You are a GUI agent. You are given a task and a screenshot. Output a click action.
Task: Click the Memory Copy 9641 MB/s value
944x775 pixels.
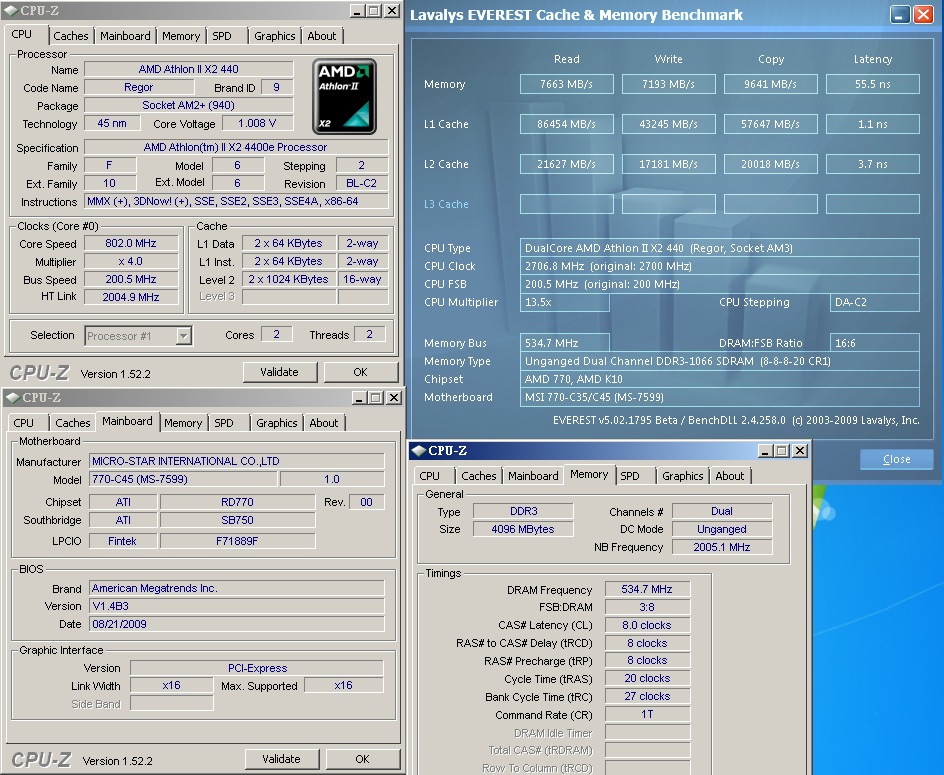tap(771, 84)
